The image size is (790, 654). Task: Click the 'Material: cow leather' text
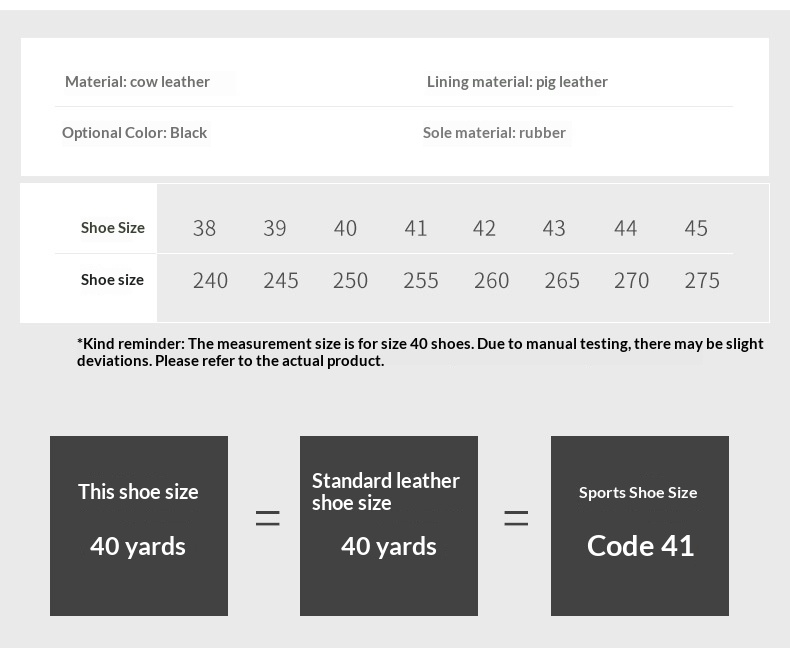tap(137, 82)
